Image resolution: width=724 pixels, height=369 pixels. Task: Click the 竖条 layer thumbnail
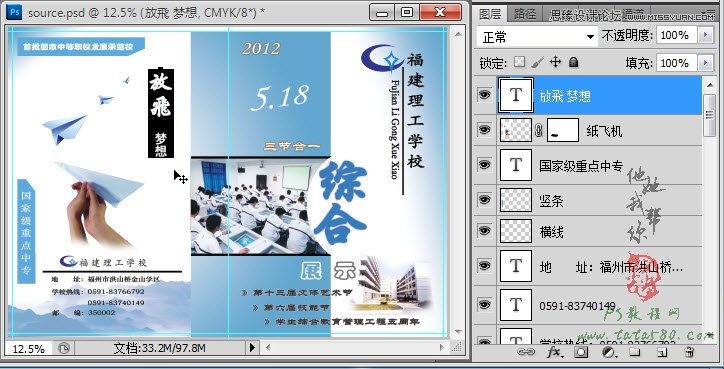(x=516, y=200)
